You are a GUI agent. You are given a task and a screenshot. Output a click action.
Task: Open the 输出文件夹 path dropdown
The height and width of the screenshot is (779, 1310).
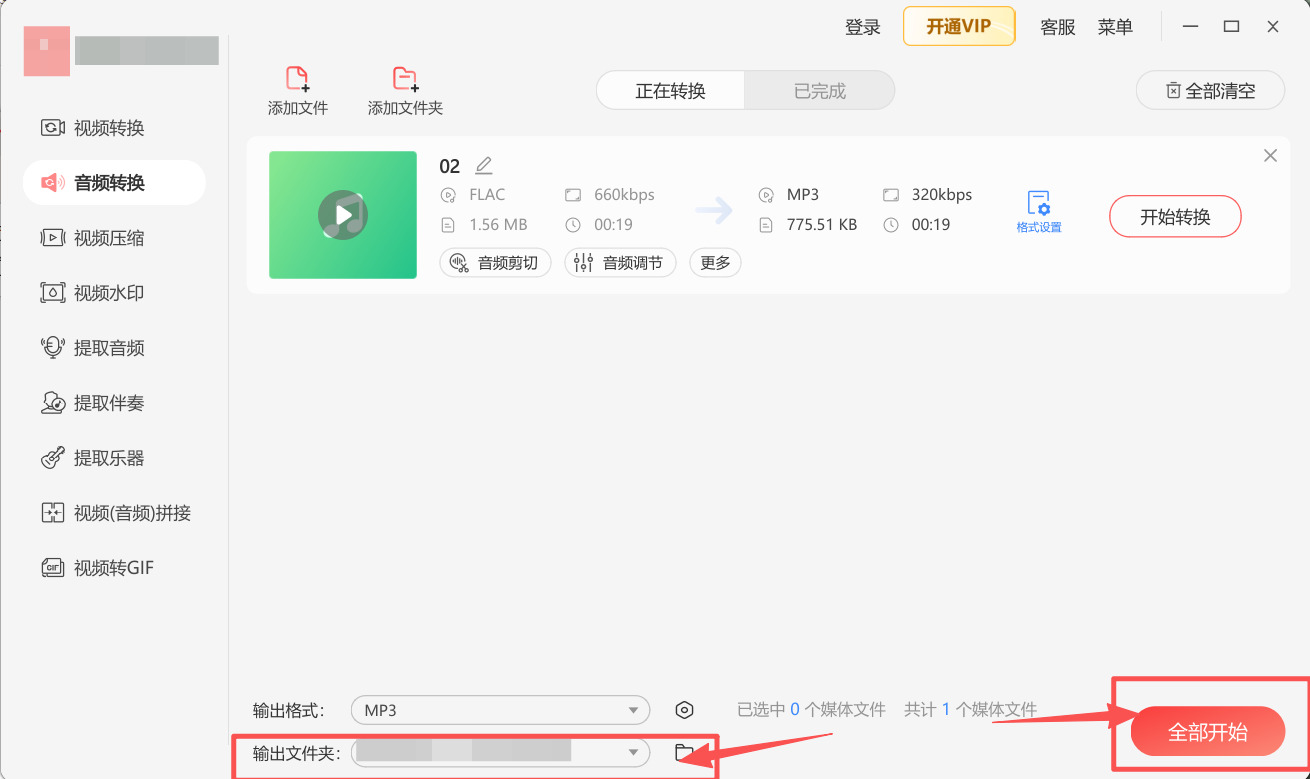coord(633,753)
